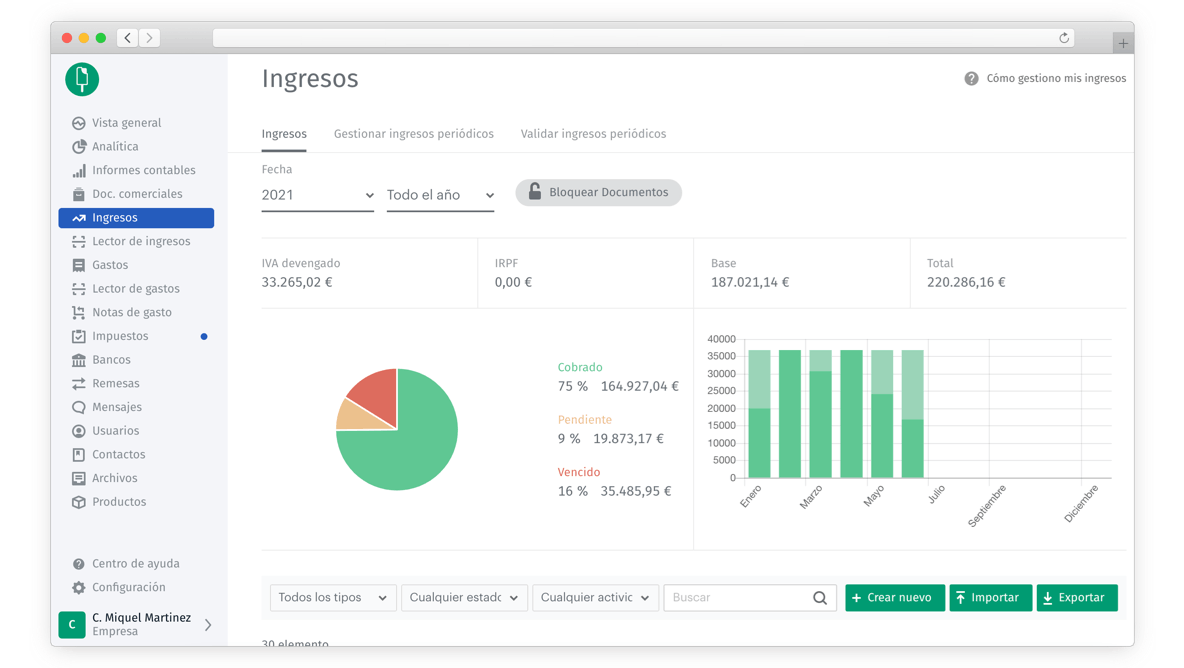1184x668 pixels.
Task: Open the Todos los tipos filter
Action: pyautogui.click(x=333, y=598)
